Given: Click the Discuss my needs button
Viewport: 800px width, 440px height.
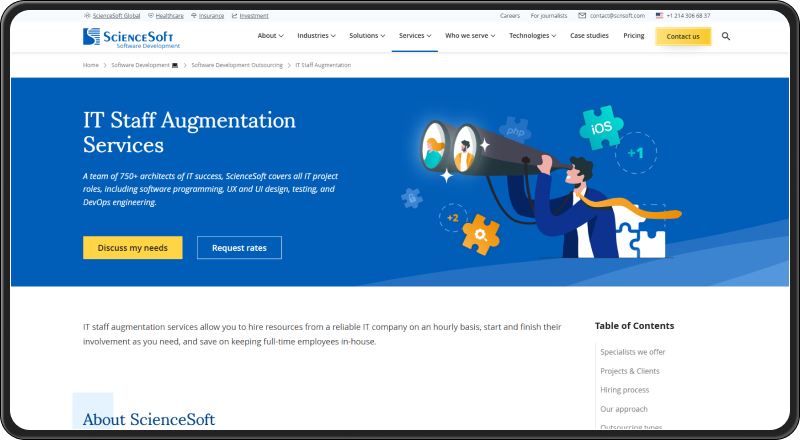Looking at the screenshot, I should pos(133,248).
